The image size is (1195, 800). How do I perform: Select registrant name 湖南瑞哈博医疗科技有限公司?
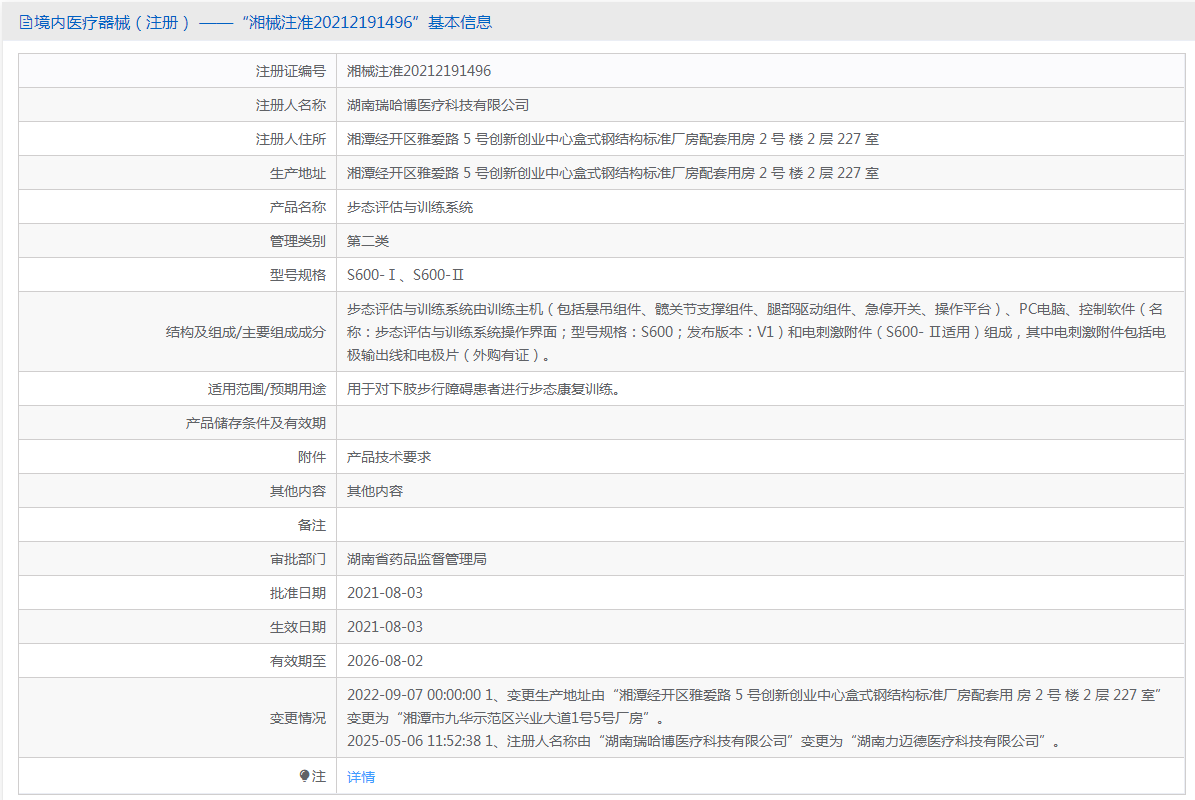click(x=438, y=105)
